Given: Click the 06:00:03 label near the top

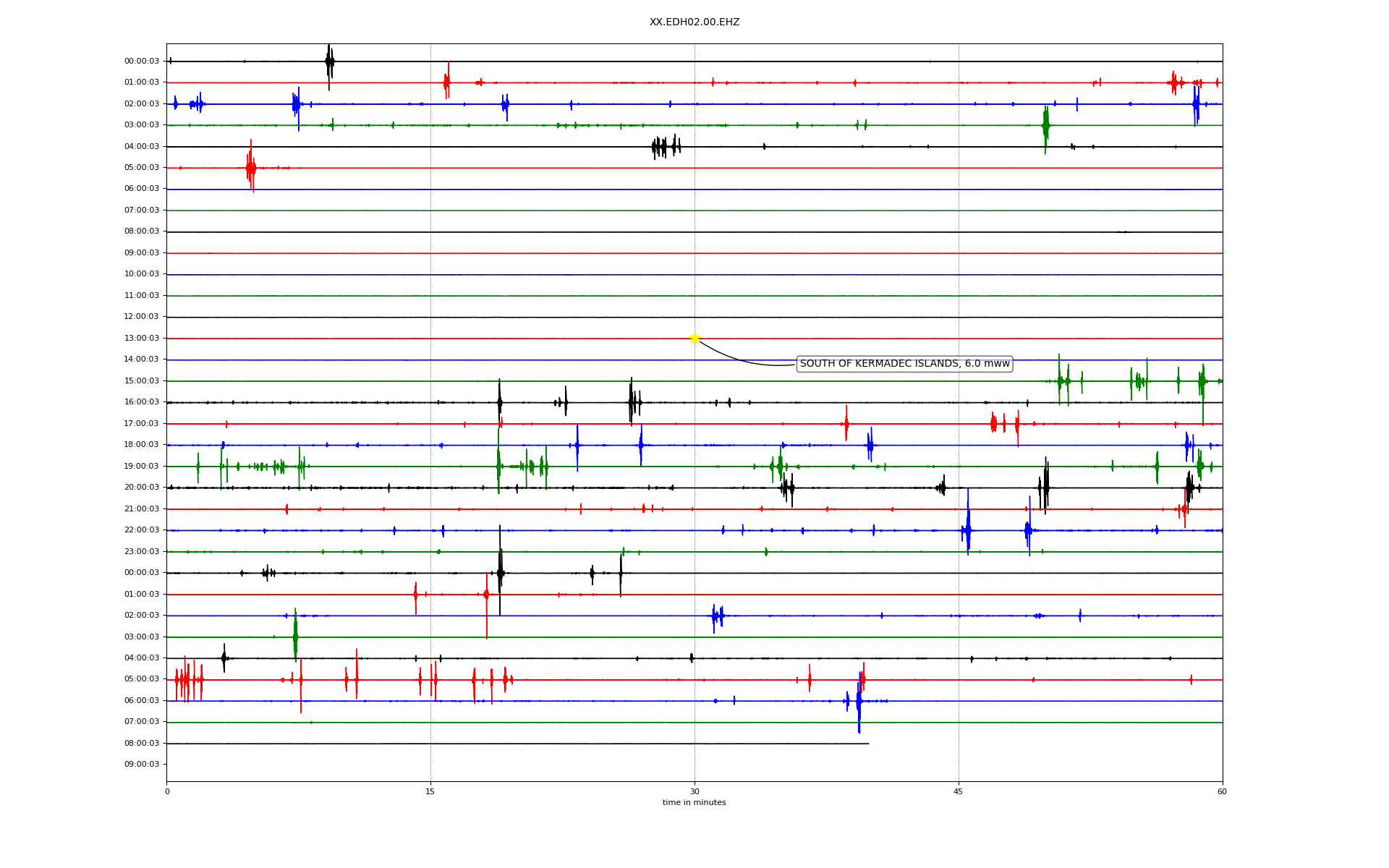Looking at the screenshot, I should tap(142, 189).
